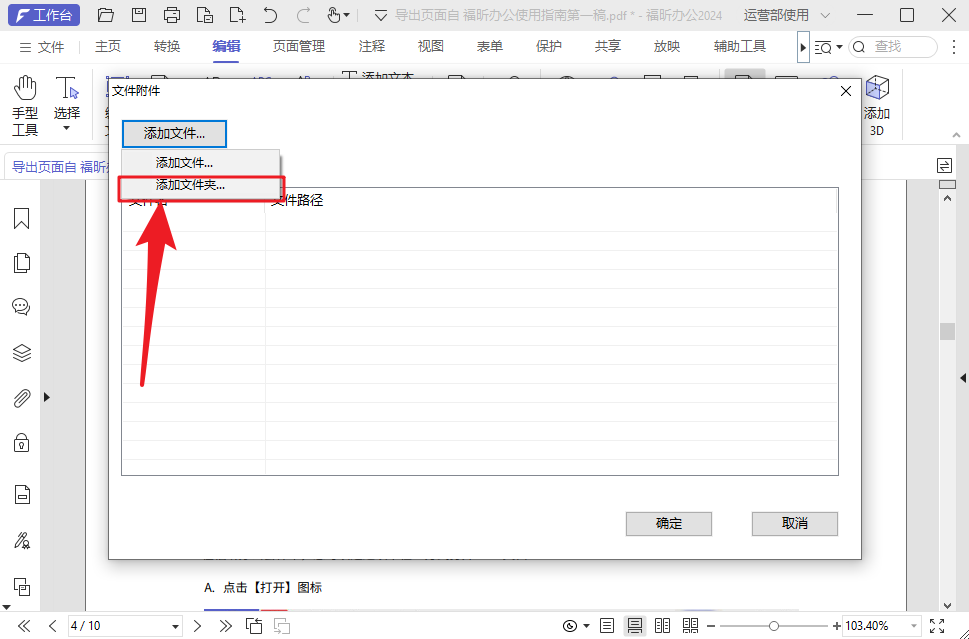Select continuous page view mode
Viewport: 969px width, 639px height.
coord(635,626)
